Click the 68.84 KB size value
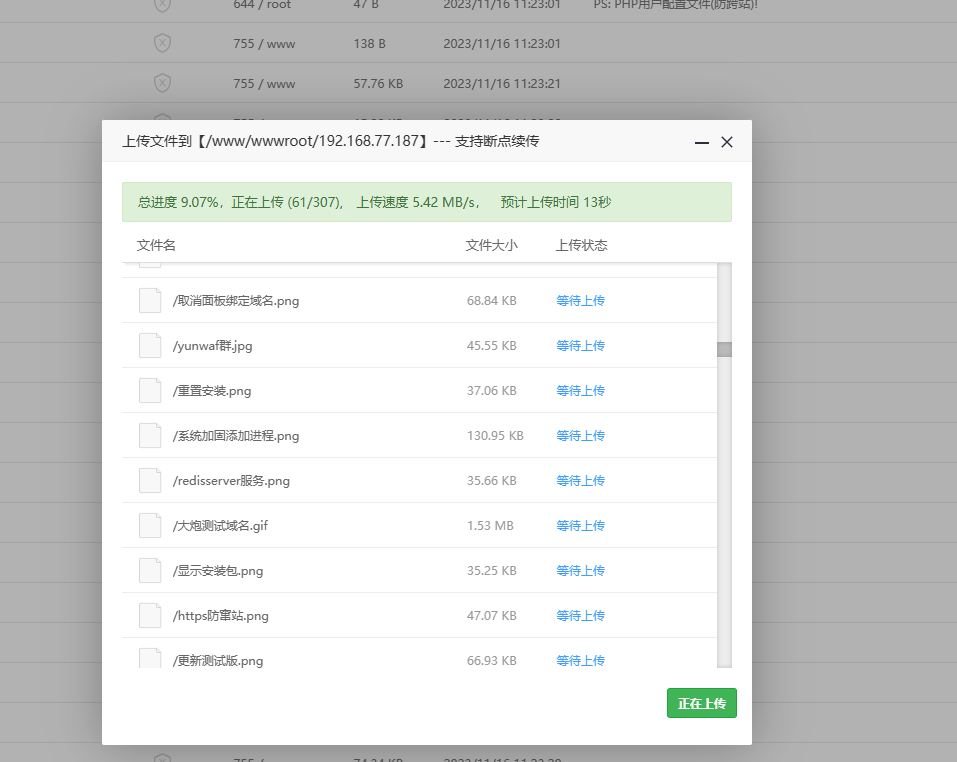The image size is (957, 762). click(492, 301)
